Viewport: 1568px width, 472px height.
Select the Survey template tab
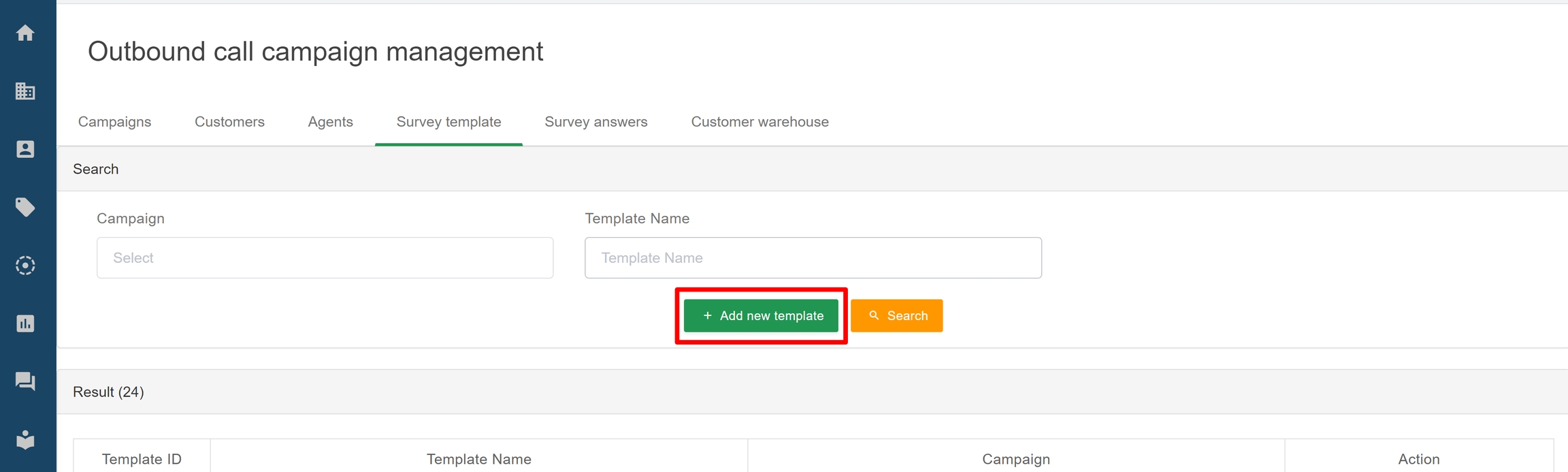click(x=448, y=122)
